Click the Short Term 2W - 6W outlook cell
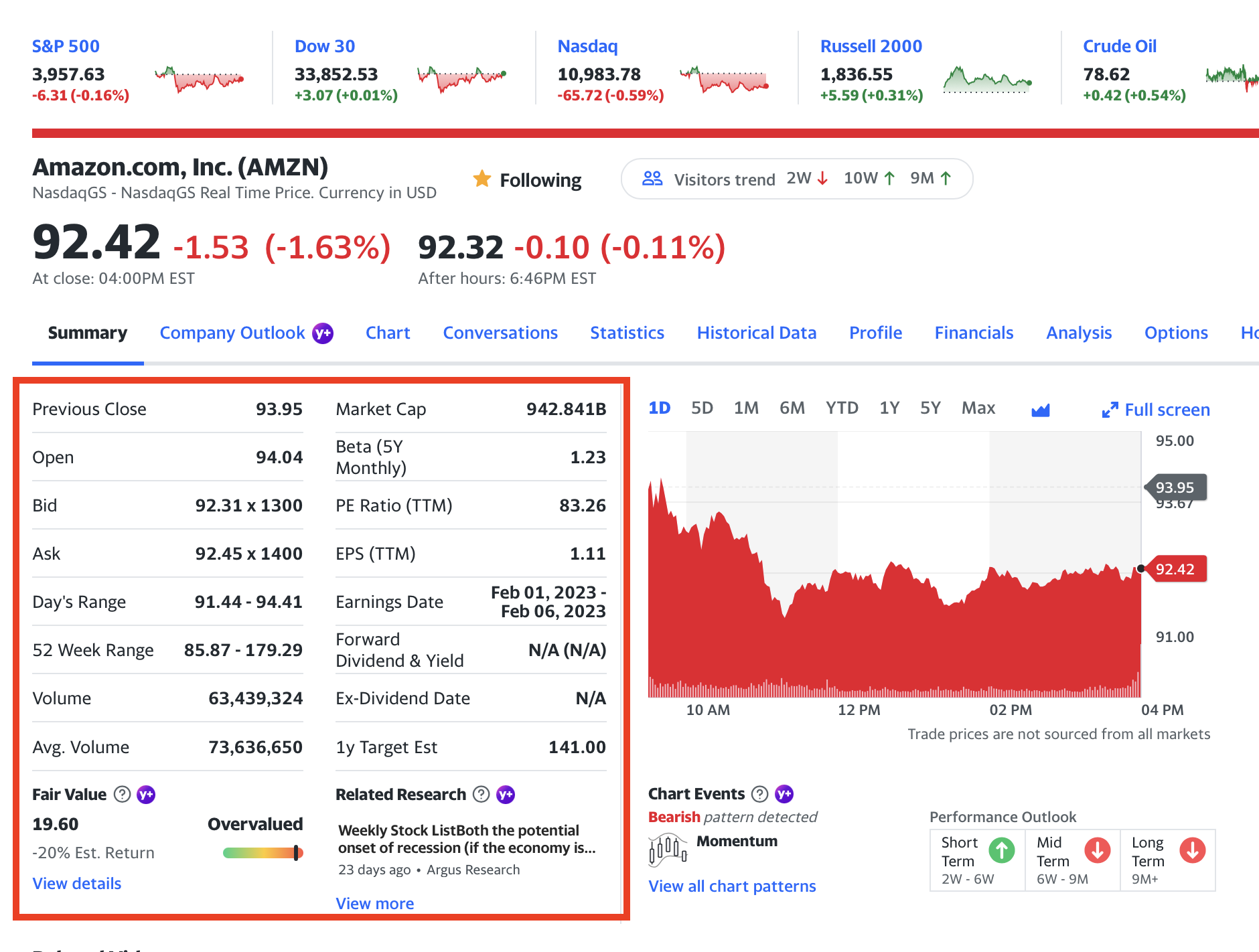 click(978, 860)
